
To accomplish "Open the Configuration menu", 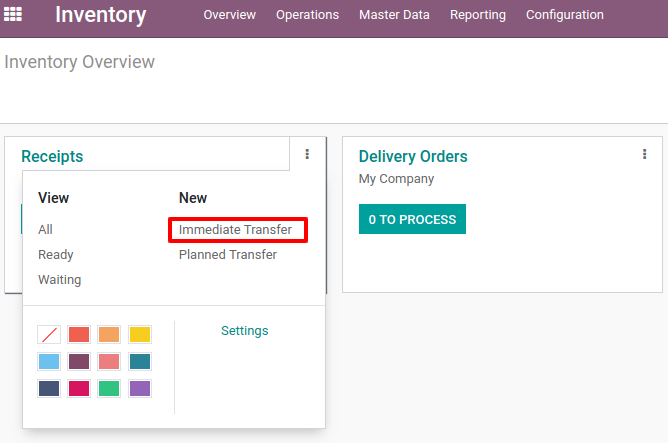I will tap(564, 15).
